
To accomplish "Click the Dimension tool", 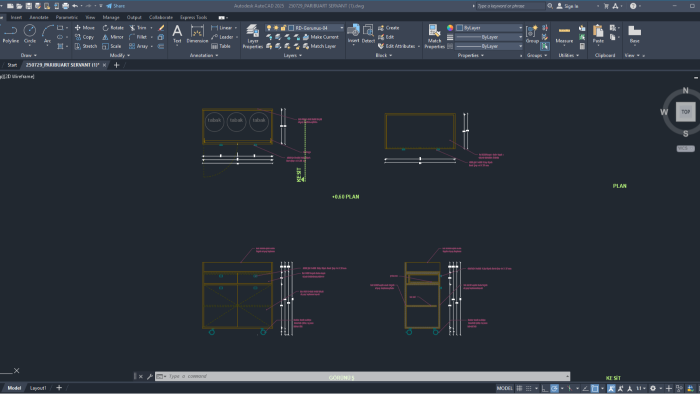I will point(197,34).
